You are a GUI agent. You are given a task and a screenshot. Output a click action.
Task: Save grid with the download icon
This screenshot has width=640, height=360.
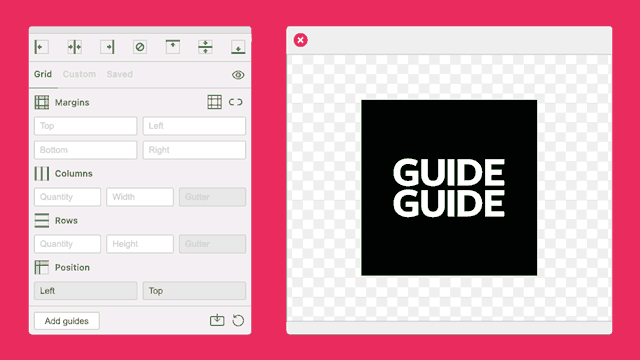217,320
